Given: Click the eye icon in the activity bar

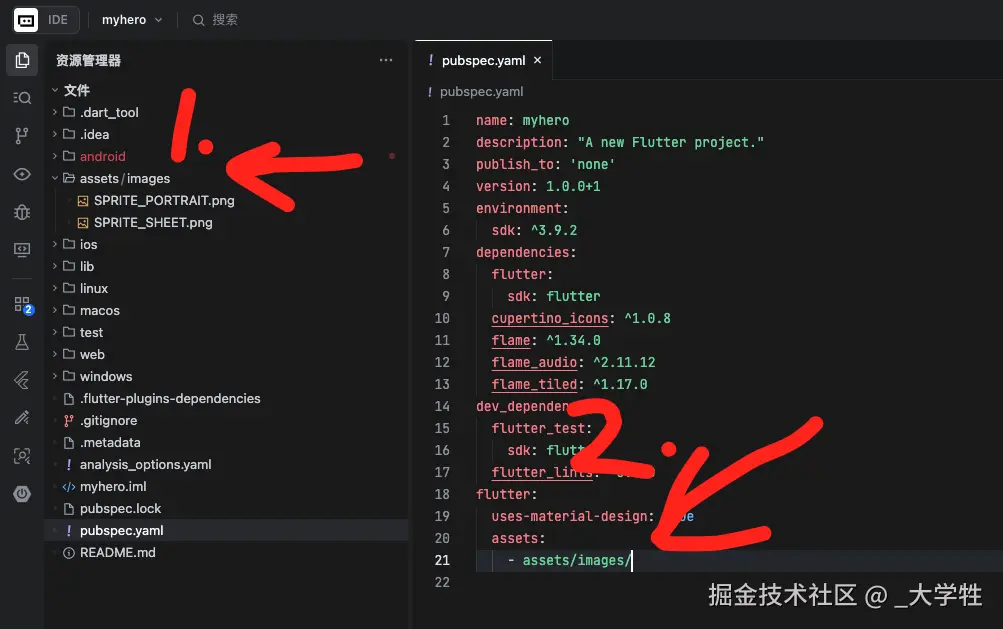Looking at the screenshot, I should [x=21, y=172].
